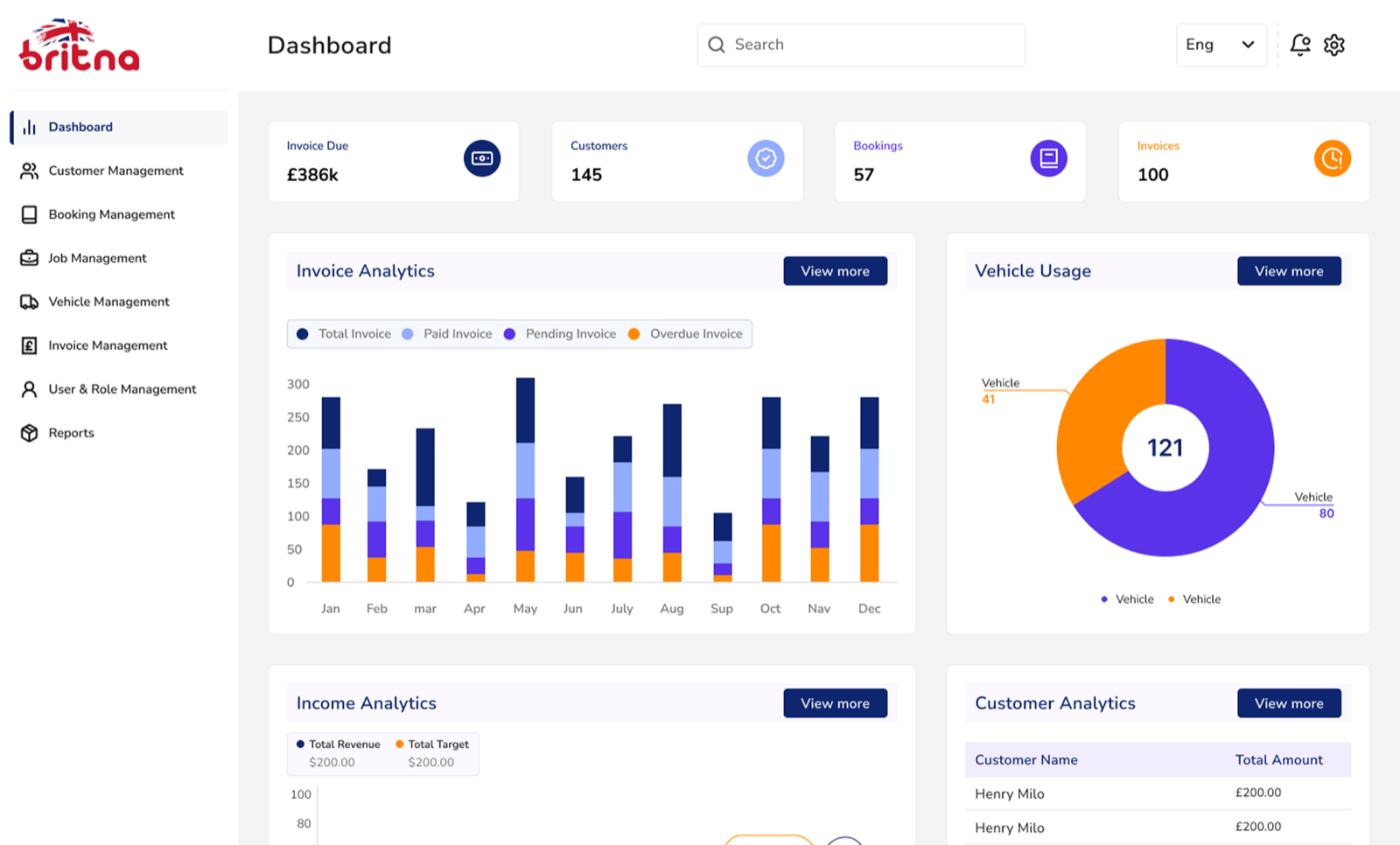This screenshot has width=1400, height=845.
Task: Click the Invoice Due money icon
Action: (482, 158)
